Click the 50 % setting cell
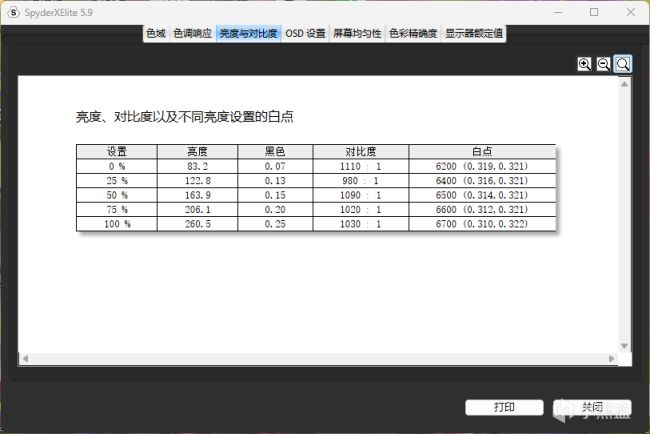Image resolution: width=650 pixels, height=434 pixels. [117, 195]
